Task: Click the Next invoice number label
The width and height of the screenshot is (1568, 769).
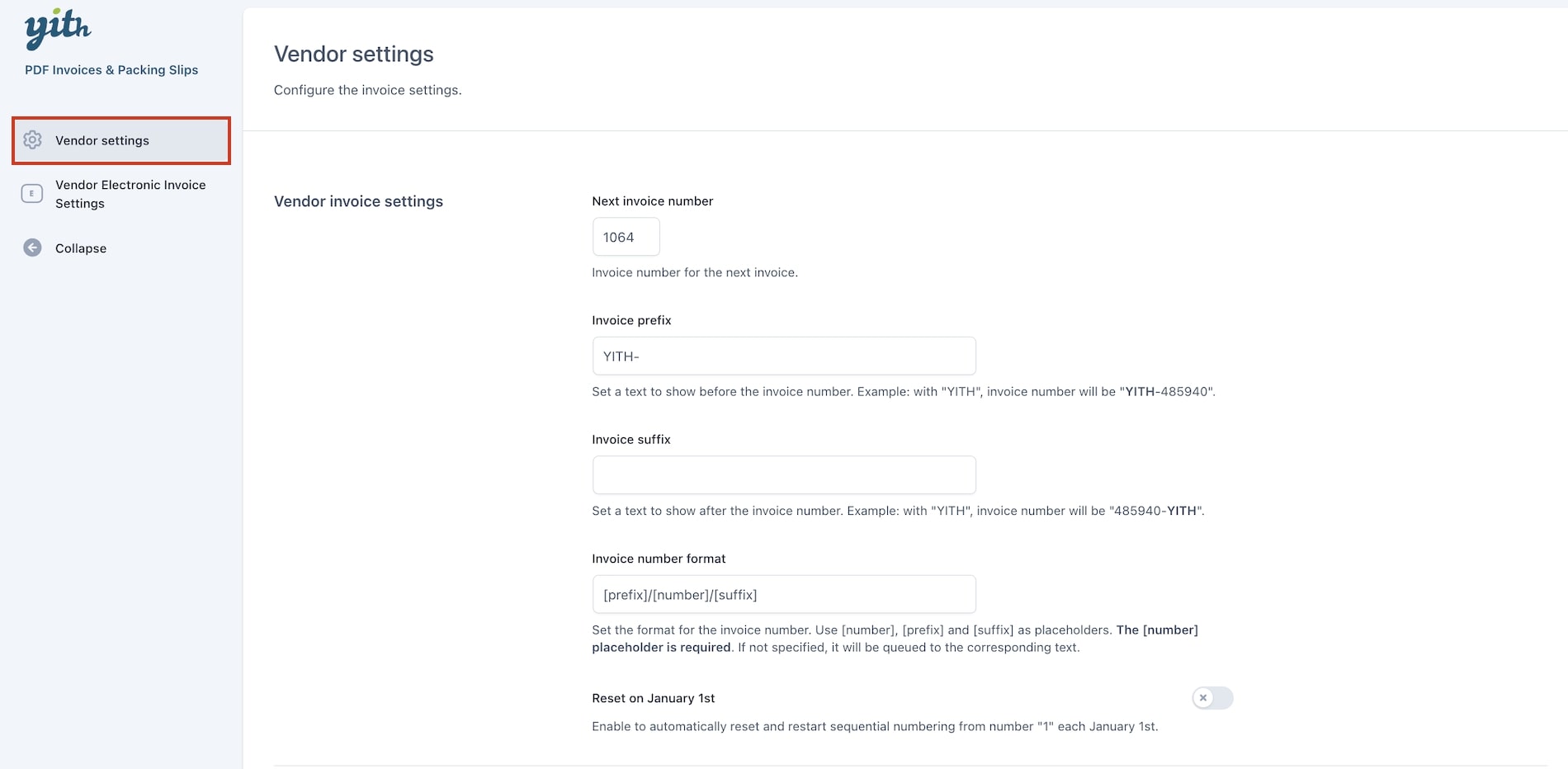Action: pos(653,201)
